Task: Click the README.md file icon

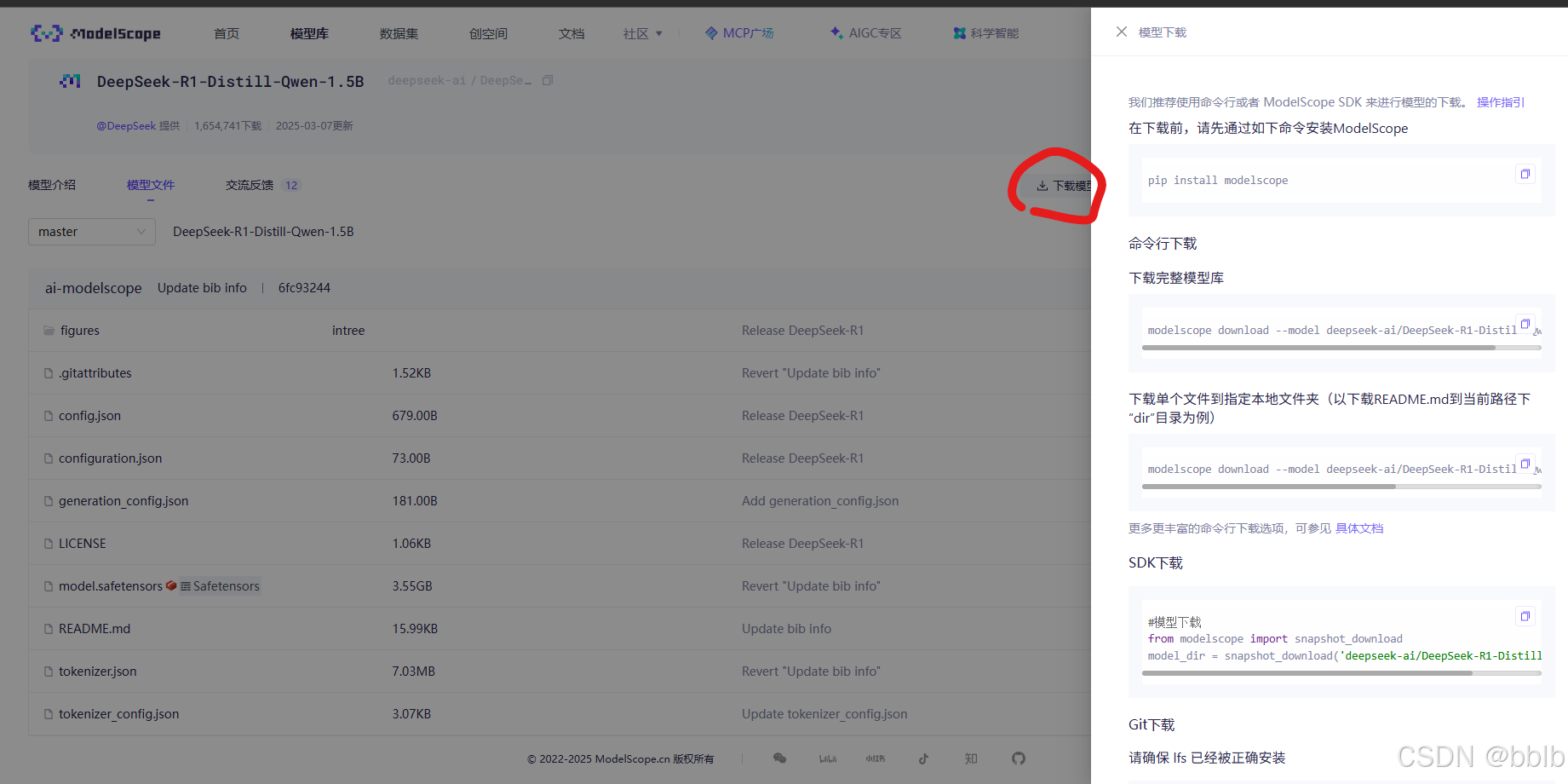Action: coord(49,629)
